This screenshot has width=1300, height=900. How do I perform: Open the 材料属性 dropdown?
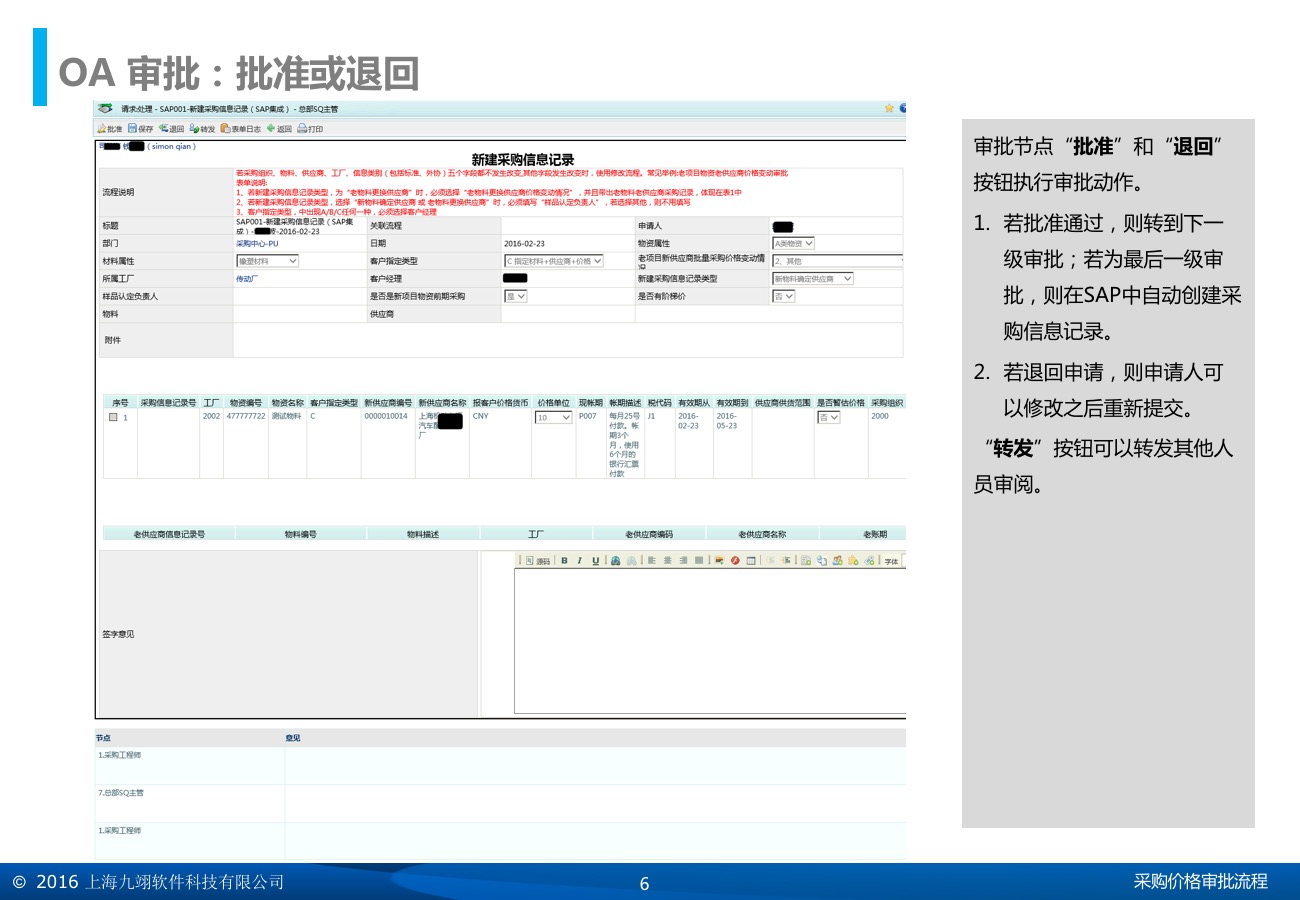pos(267,261)
